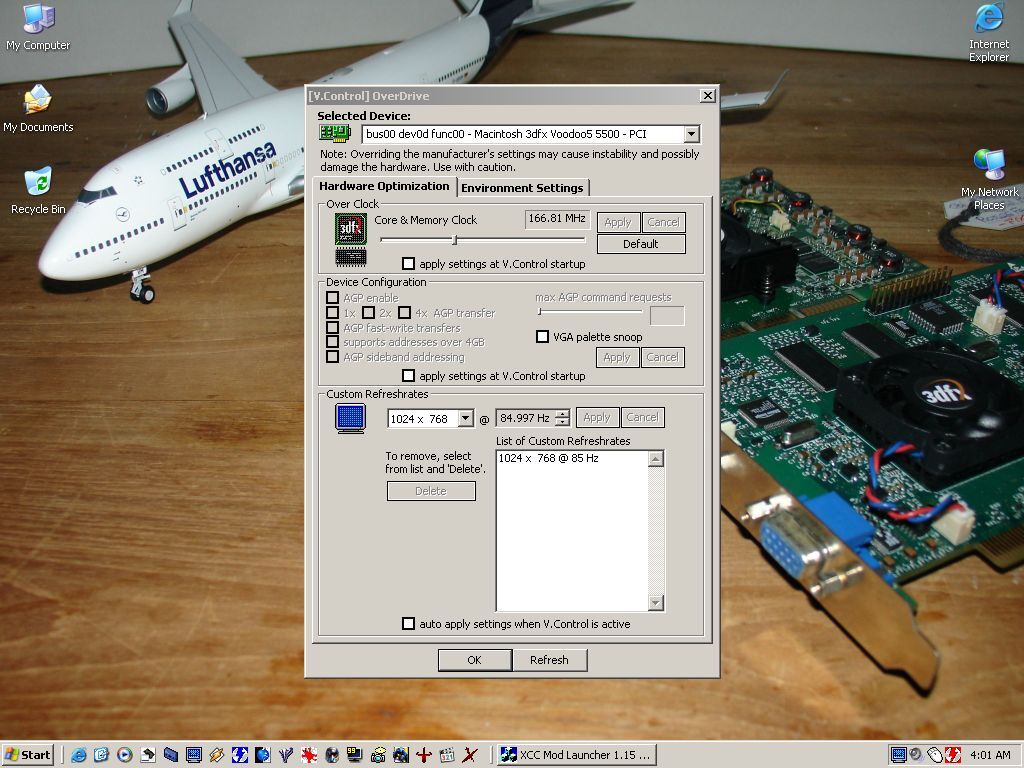This screenshot has width=1024, height=768.
Task: Click the 4:01 AM taskbar clock
Action: pos(990,755)
